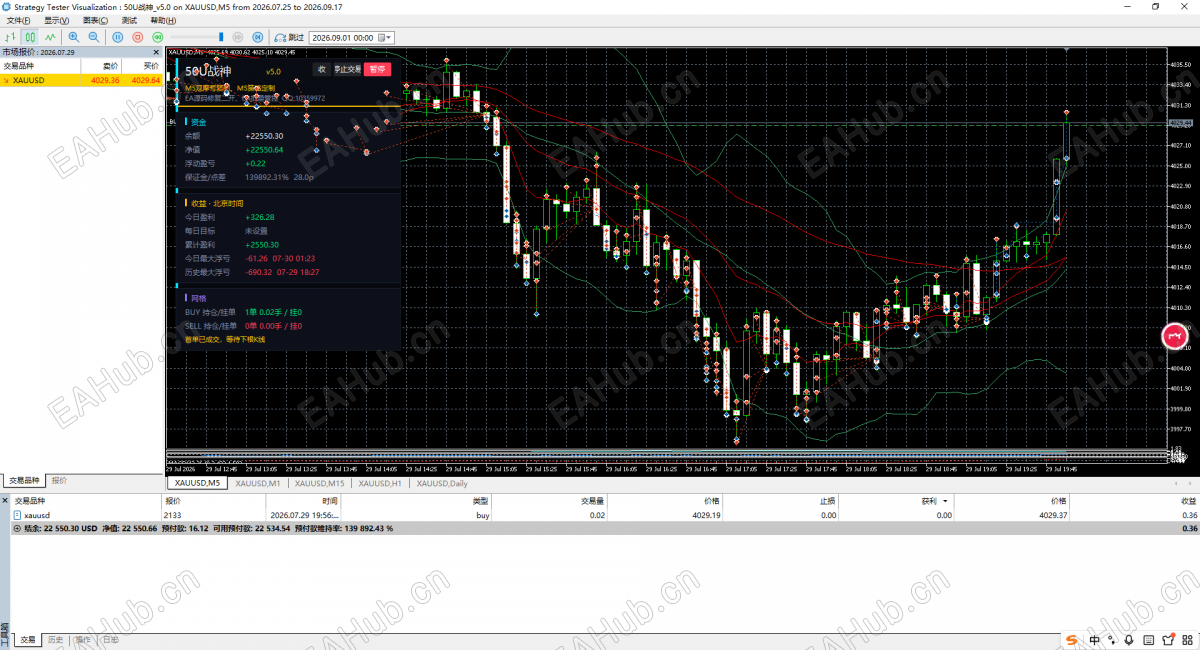
Task: Click the 跳过 skip-to-date button
Action: pyautogui.click(x=289, y=37)
